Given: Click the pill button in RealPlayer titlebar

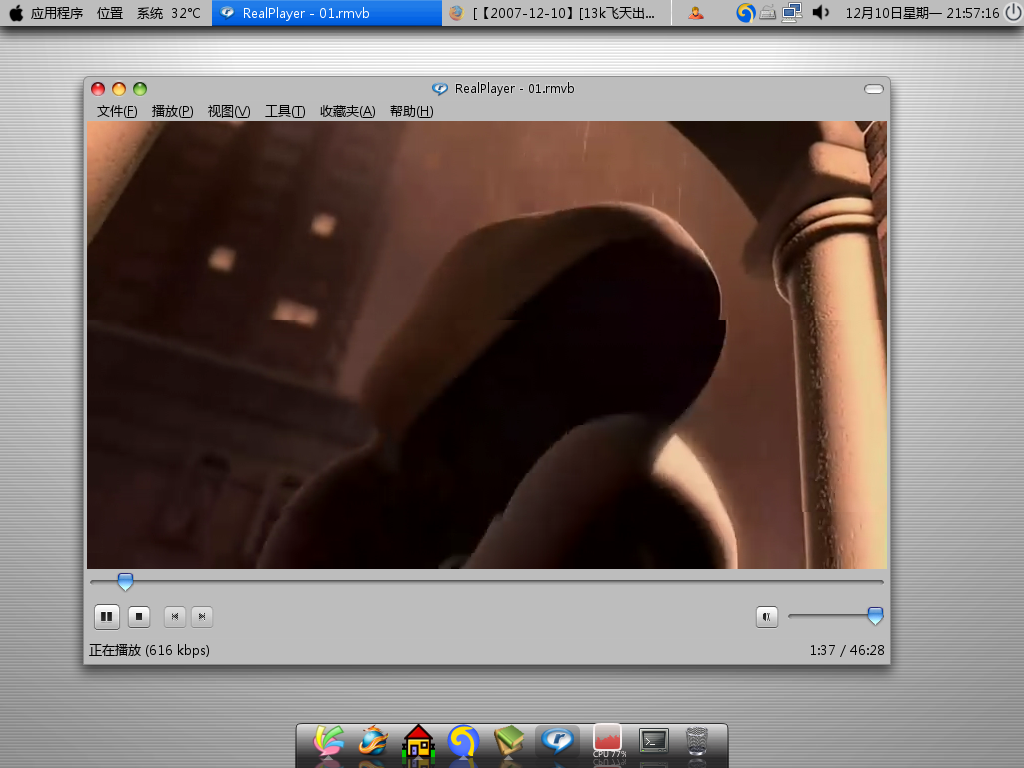Looking at the screenshot, I should coord(874,89).
